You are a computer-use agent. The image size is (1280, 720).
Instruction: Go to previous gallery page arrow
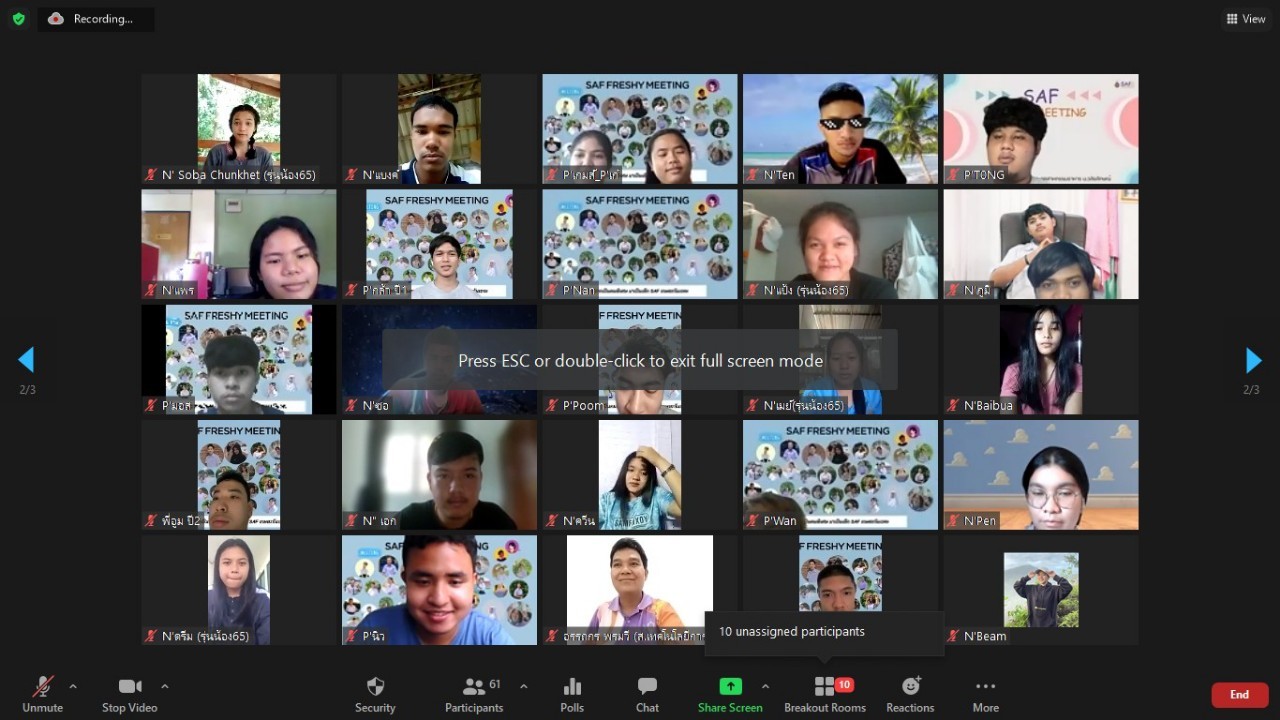point(27,360)
